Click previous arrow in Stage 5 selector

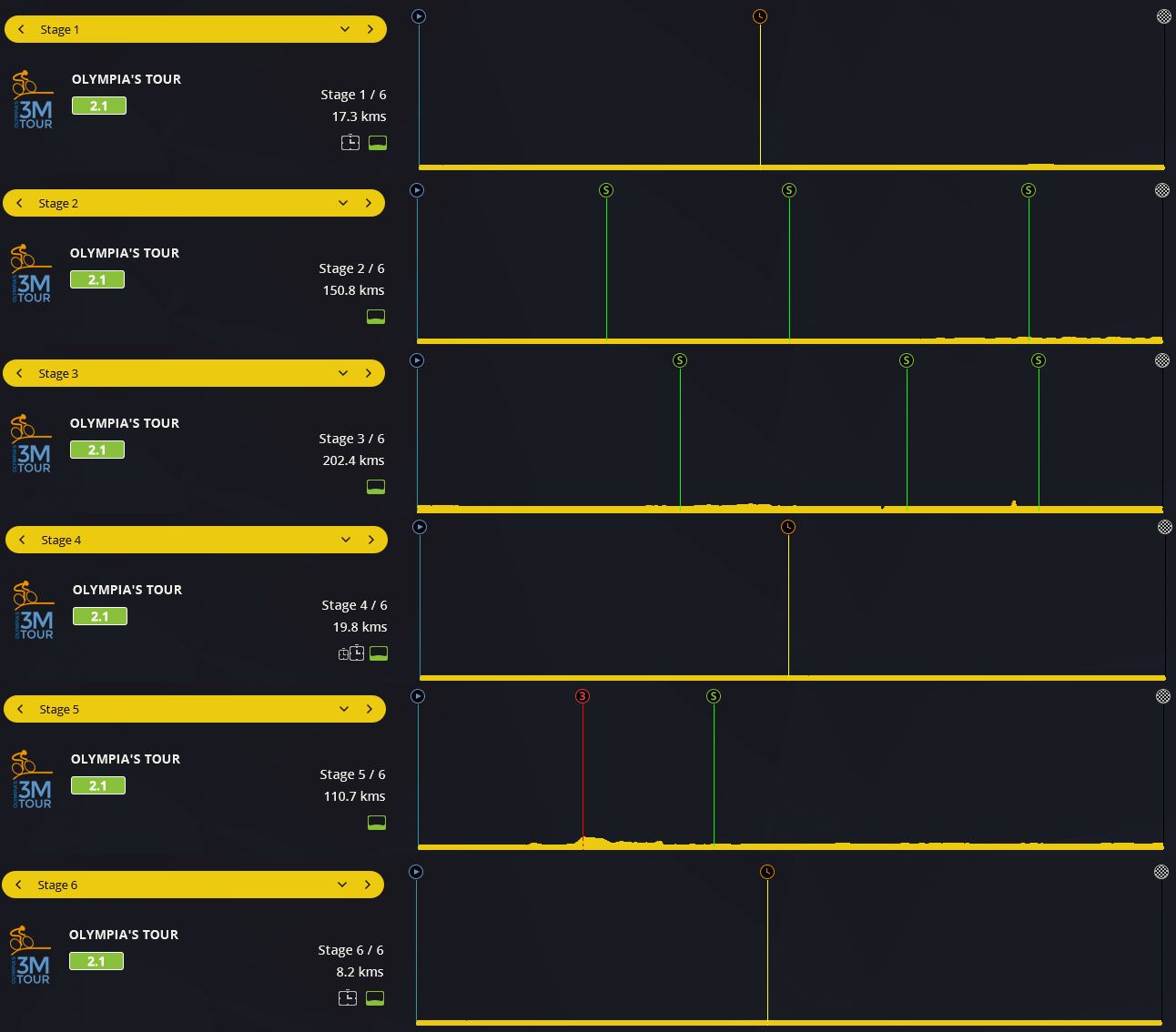point(20,709)
